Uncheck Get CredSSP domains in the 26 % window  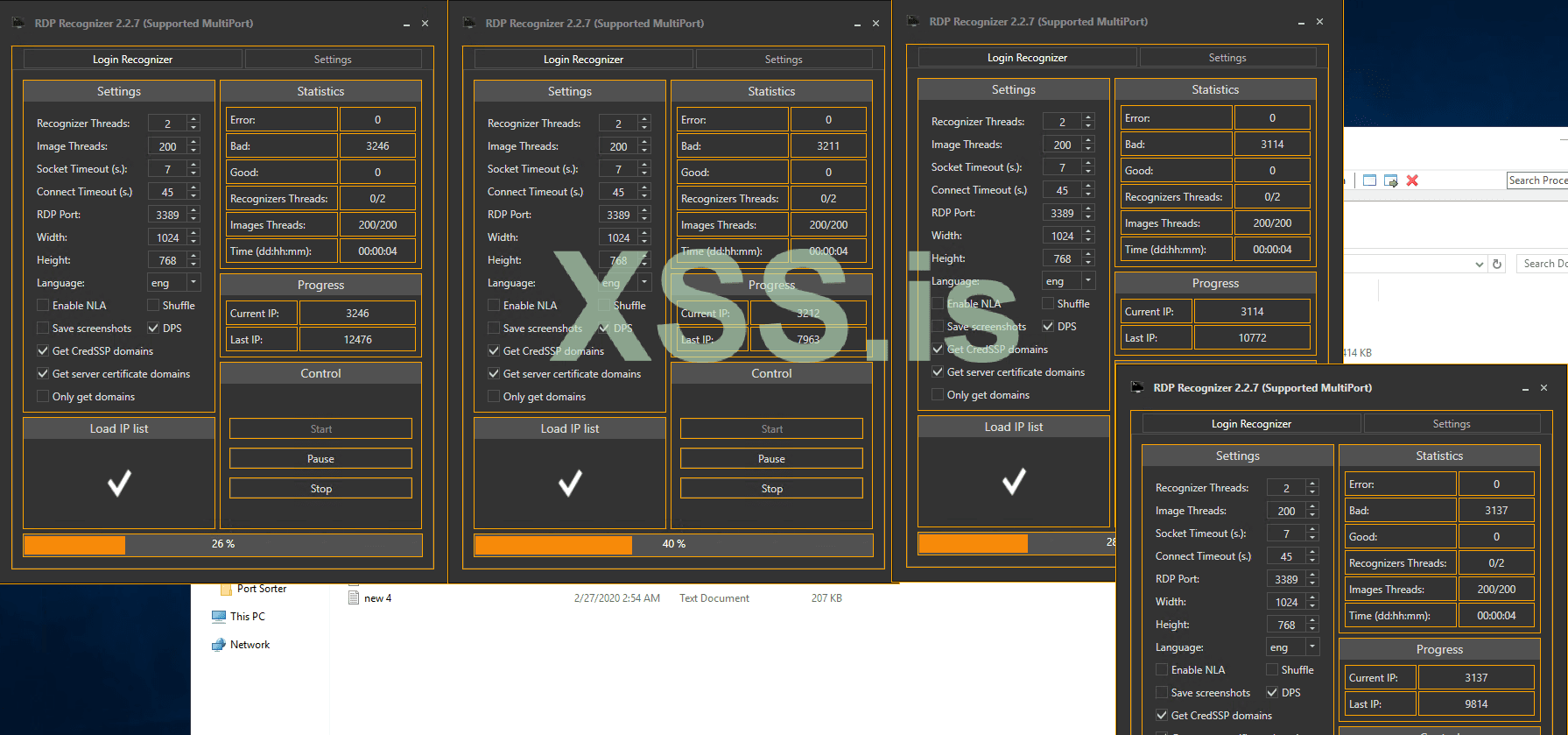pos(43,351)
